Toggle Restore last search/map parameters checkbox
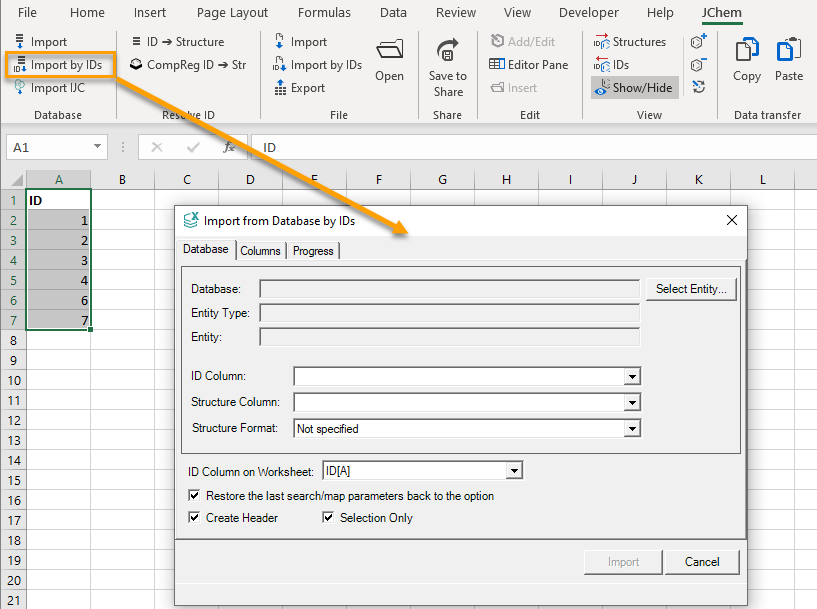Viewport: 817px width, 609px height. (x=194, y=496)
